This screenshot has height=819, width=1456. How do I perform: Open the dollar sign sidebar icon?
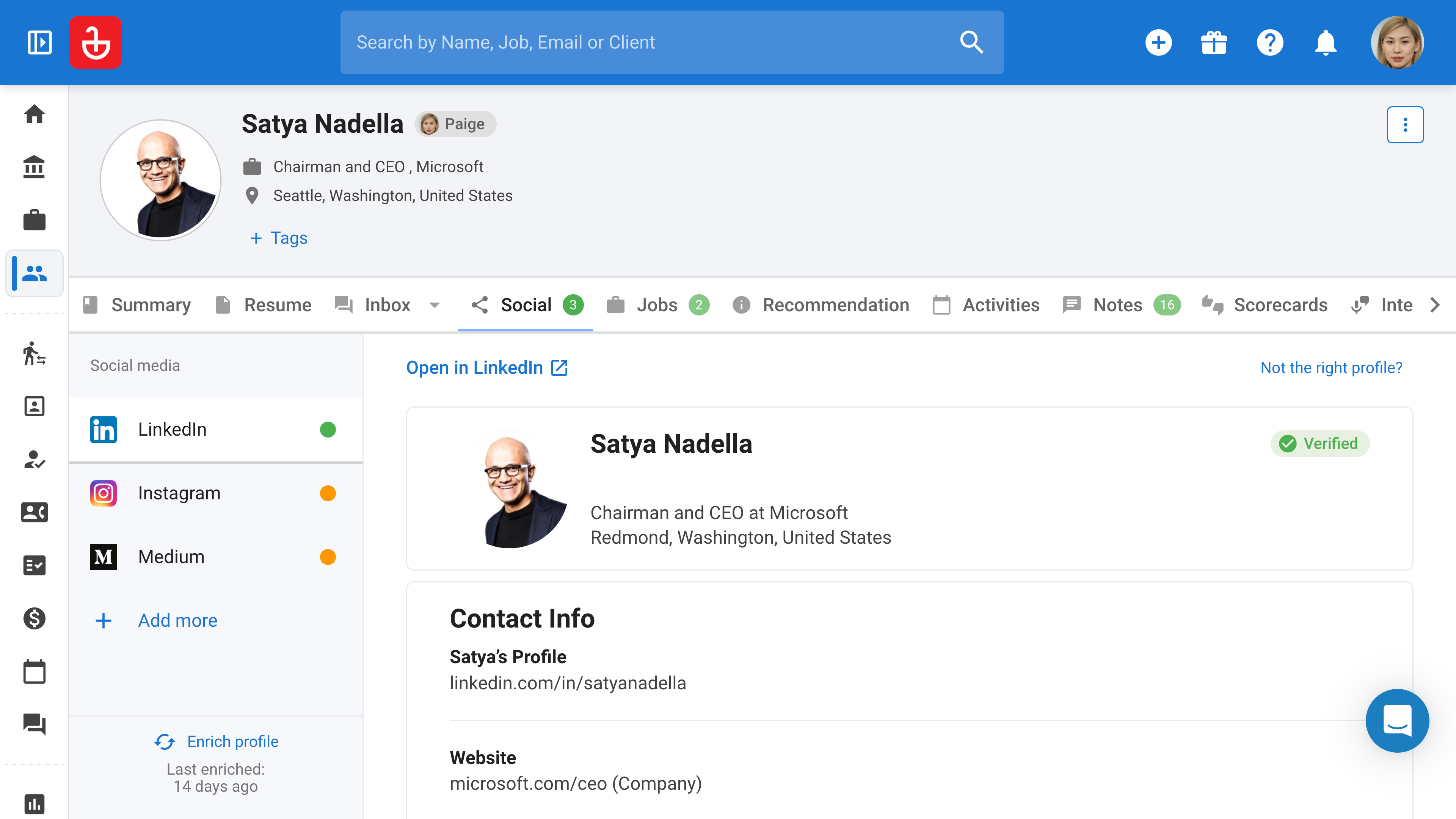pos(35,618)
